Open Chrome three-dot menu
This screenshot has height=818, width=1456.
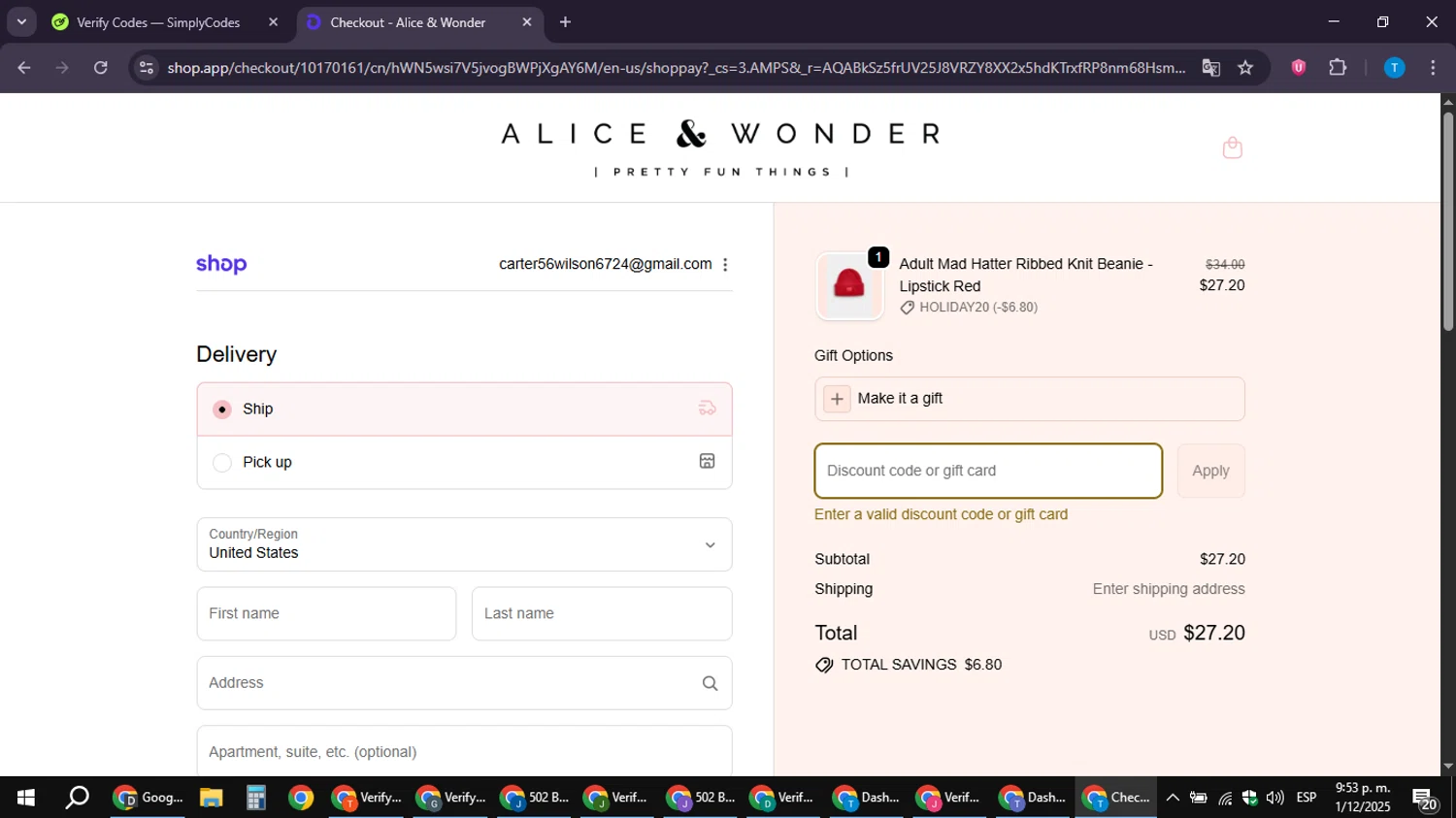[1433, 67]
